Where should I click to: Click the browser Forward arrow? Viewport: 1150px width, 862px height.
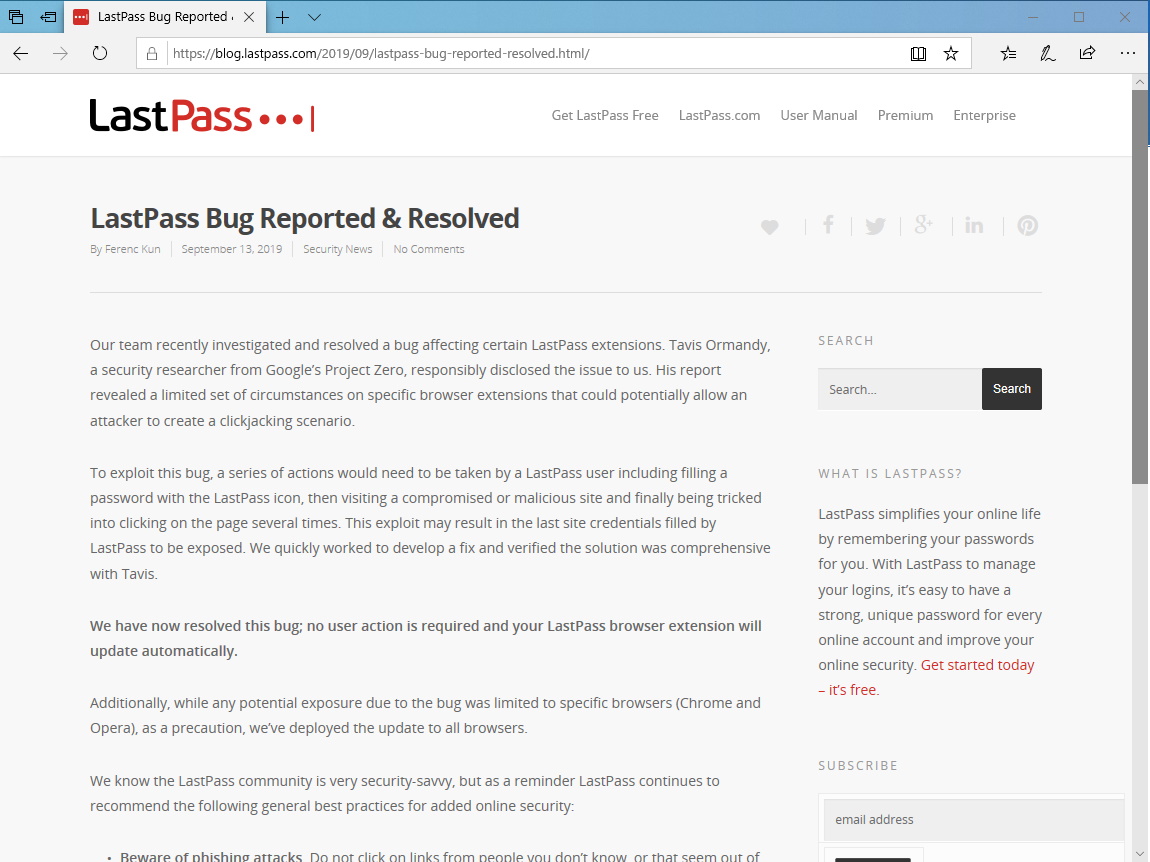pos(60,53)
